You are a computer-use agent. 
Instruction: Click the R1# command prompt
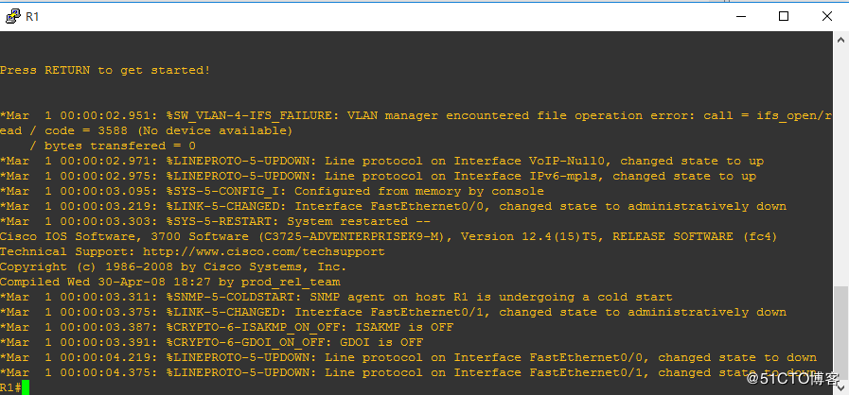click(10, 387)
